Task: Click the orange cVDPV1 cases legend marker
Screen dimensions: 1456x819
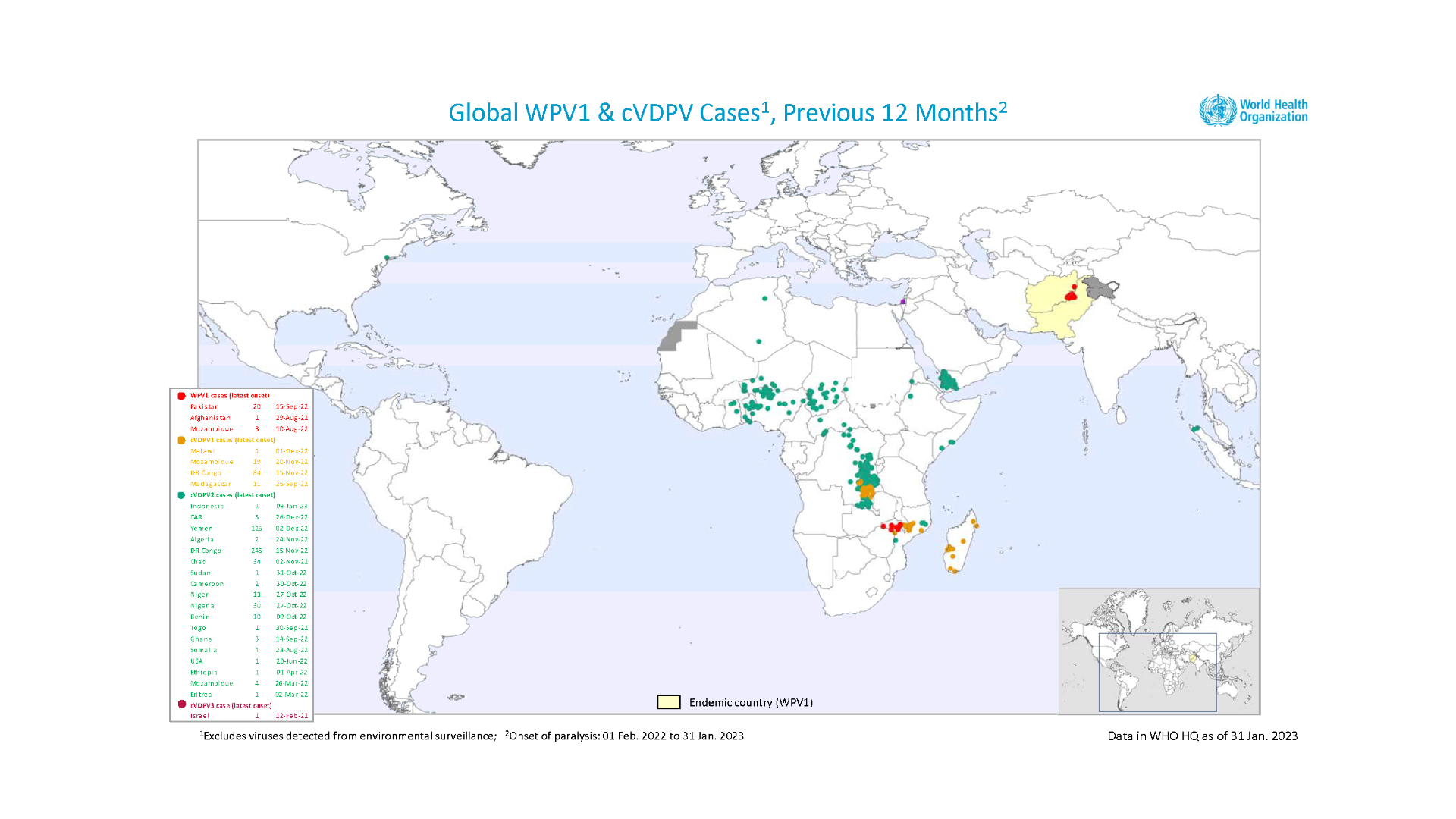Action: [x=181, y=440]
